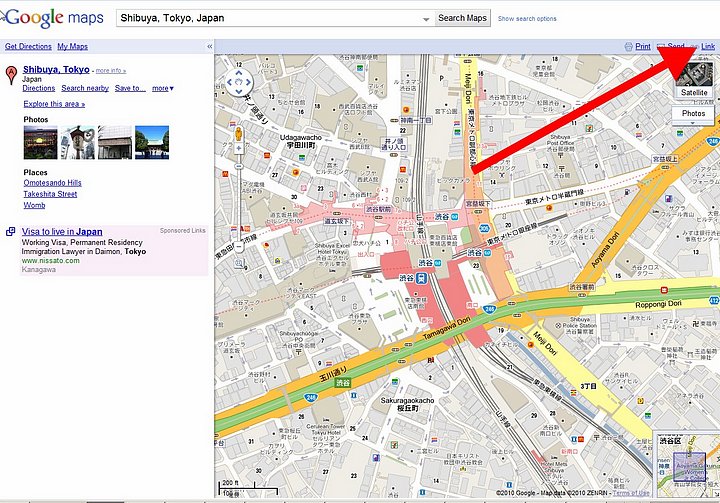The height and width of the screenshot is (503, 720).
Task: Open the third photo of white building
Action: point(115,142)
